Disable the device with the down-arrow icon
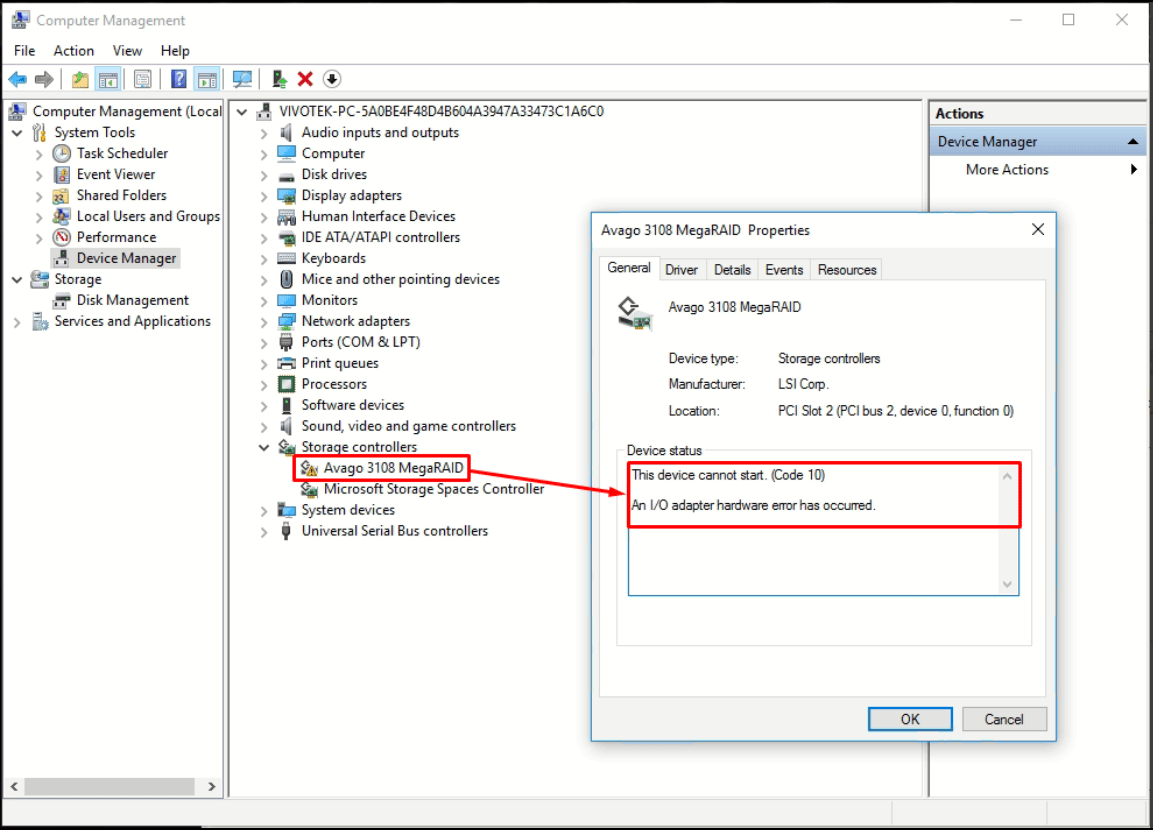 click(333, 79)
